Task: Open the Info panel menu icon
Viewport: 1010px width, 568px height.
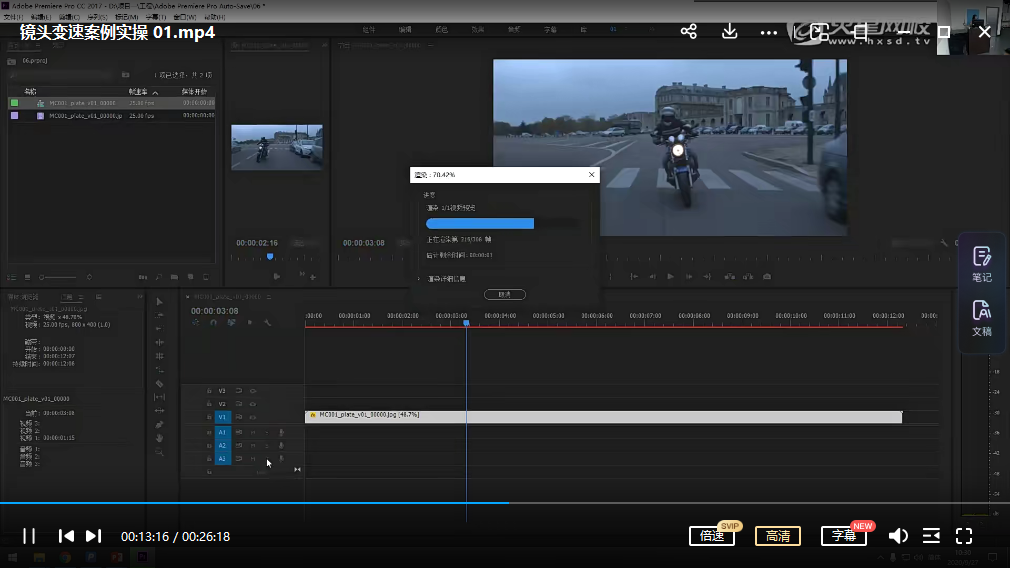Action: coord(81,297)
